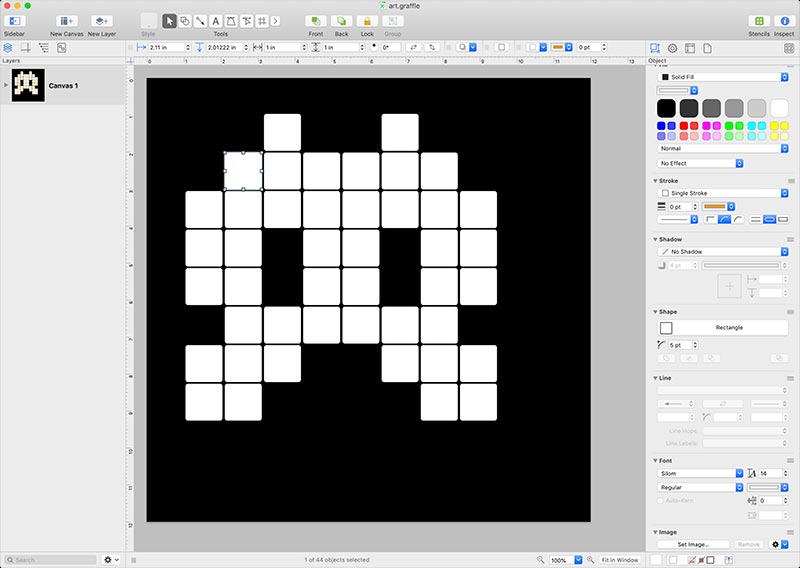The width and height of the screenshot is (800, 568).
Task: Open the Rectangle shape picker
Action: click(722, 328)
